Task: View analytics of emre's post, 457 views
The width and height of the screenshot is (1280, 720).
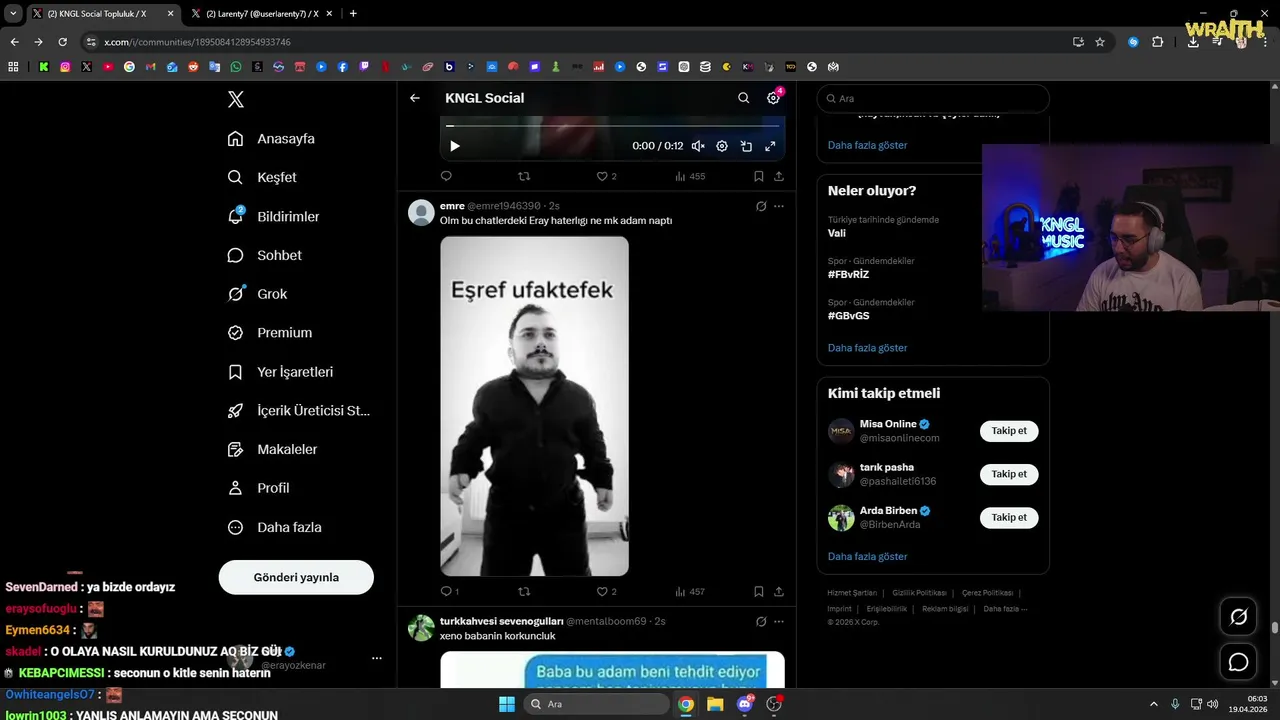Action: (x=690, y=592)
